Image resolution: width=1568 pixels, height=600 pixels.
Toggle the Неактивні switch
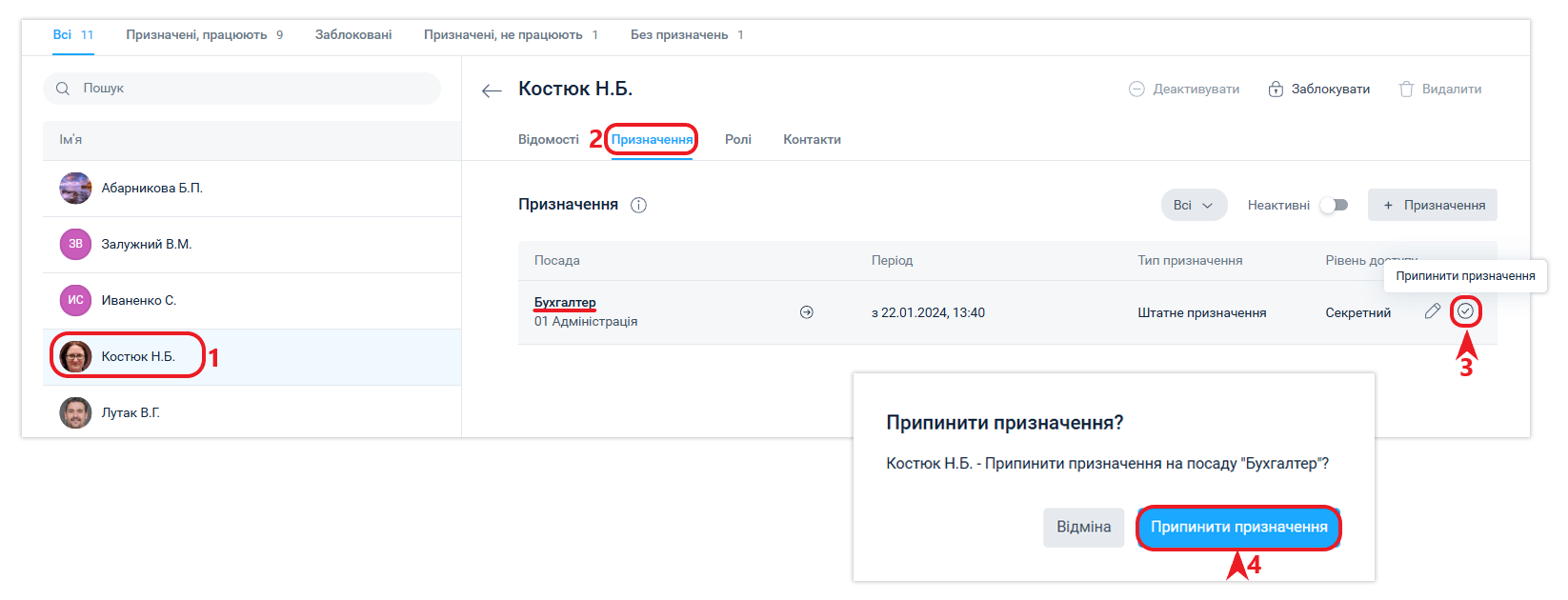(1334, 205)
